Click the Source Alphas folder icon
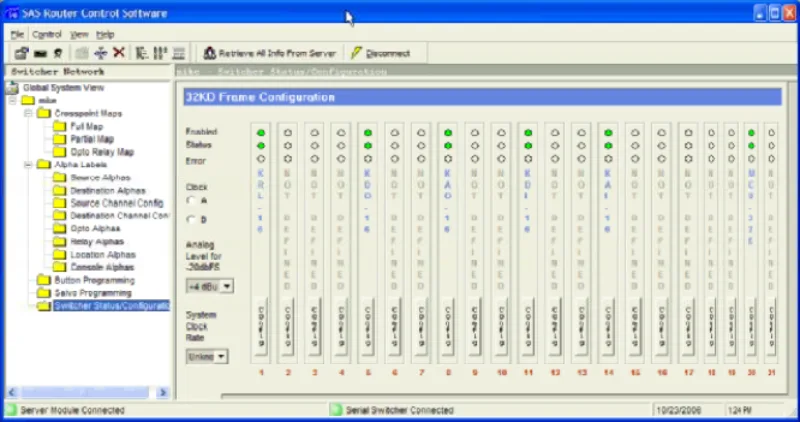The image size is (800, 422). (x=60, y=177)
